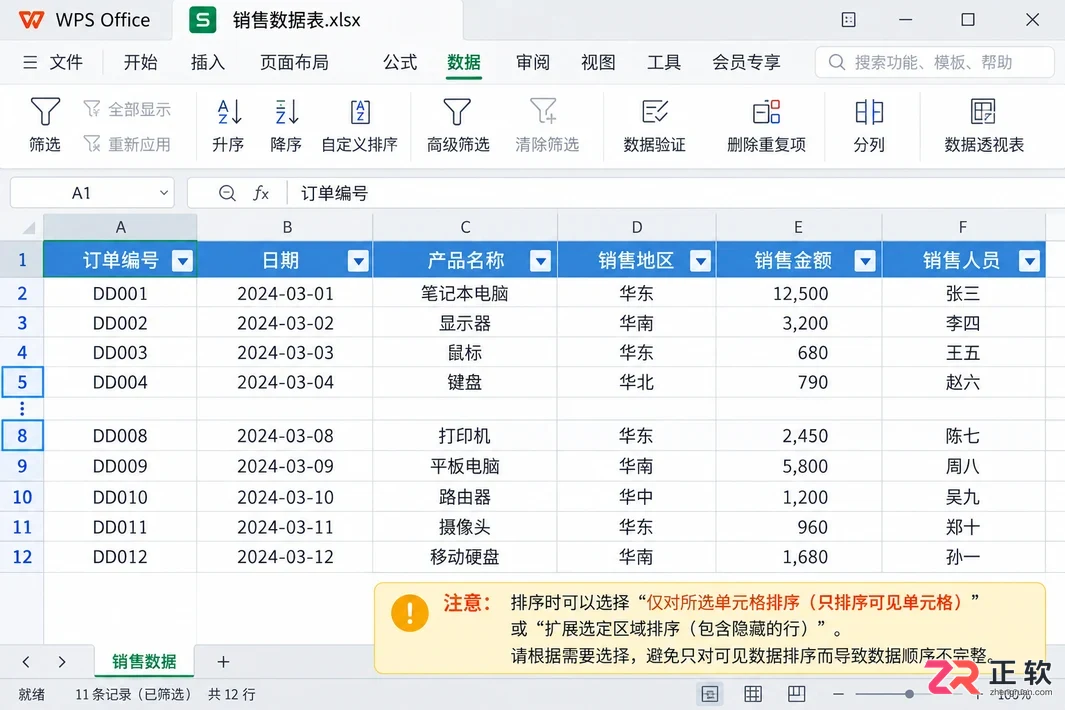1065x710 pixels.
Task: Select row 5 header
Action: [22, 382]
